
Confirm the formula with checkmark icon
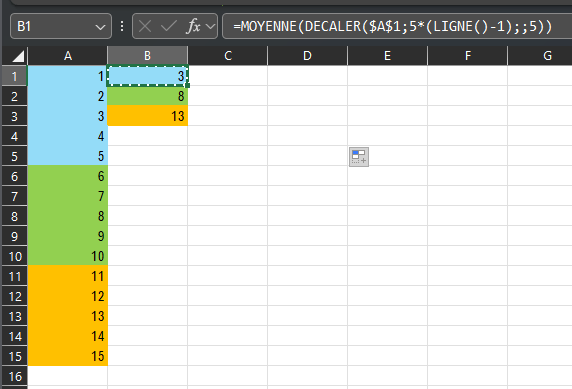pos(169,26)
